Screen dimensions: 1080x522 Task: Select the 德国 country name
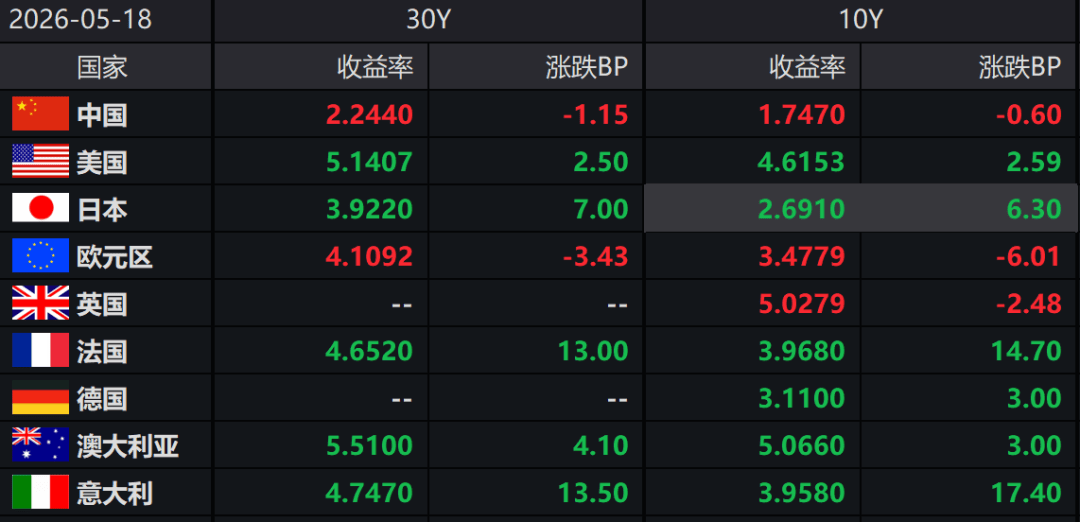(x=102, y=399)
